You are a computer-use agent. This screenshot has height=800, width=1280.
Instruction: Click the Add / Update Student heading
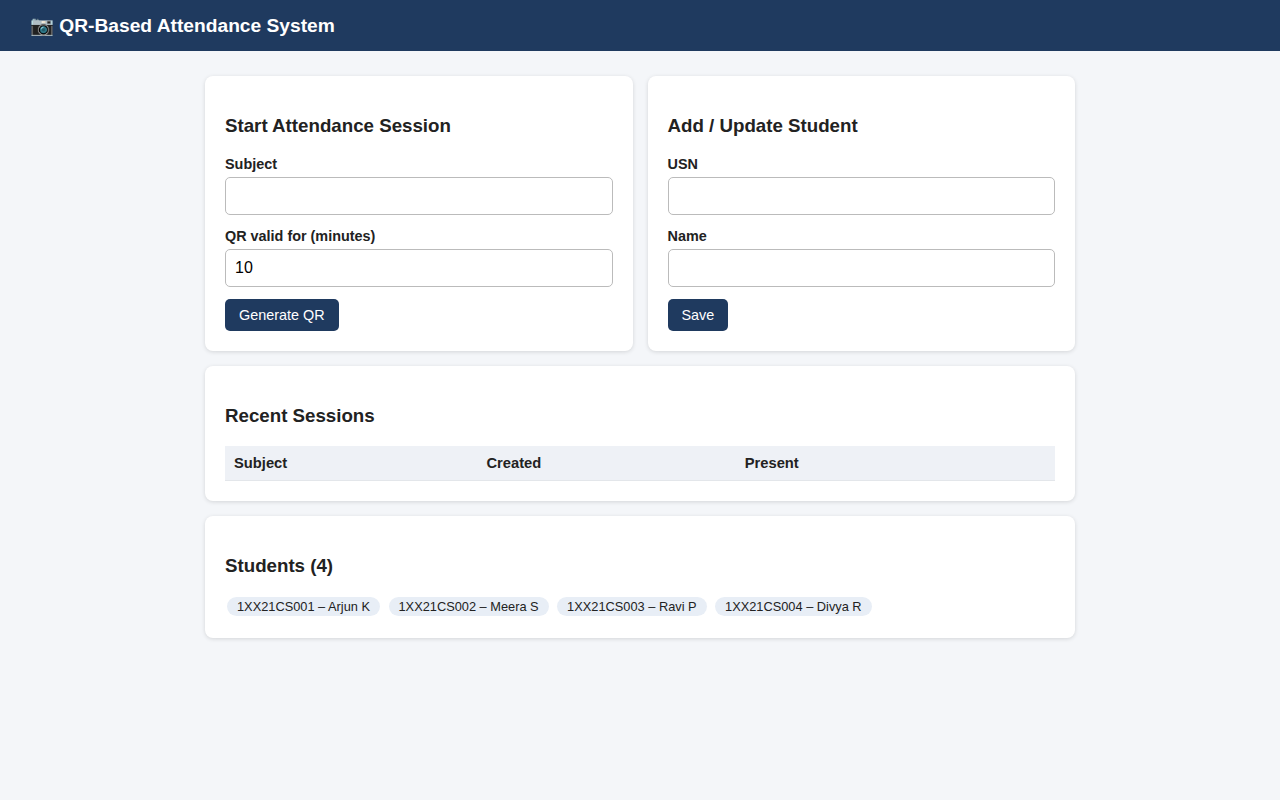point(763,126)
